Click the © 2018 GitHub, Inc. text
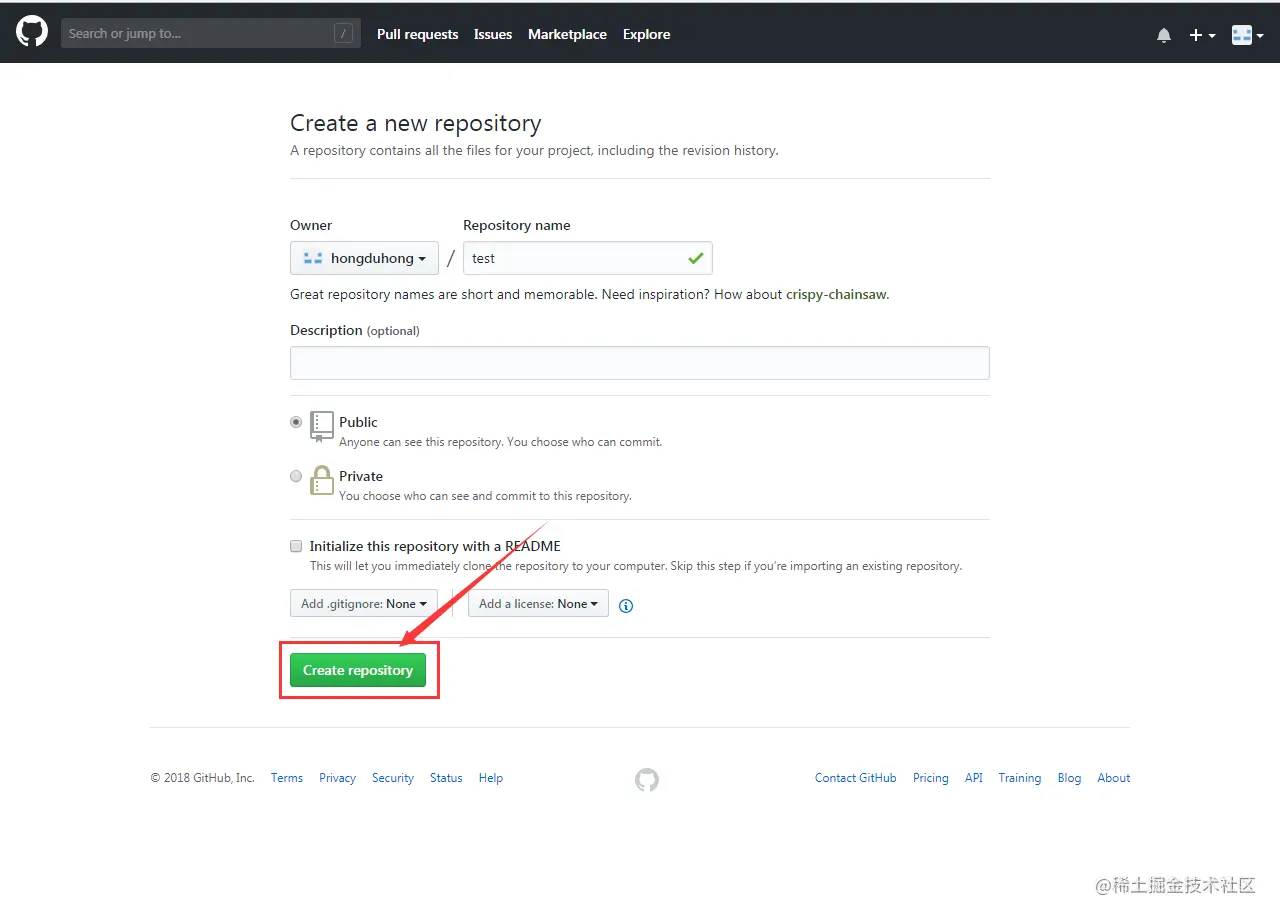 203,778
